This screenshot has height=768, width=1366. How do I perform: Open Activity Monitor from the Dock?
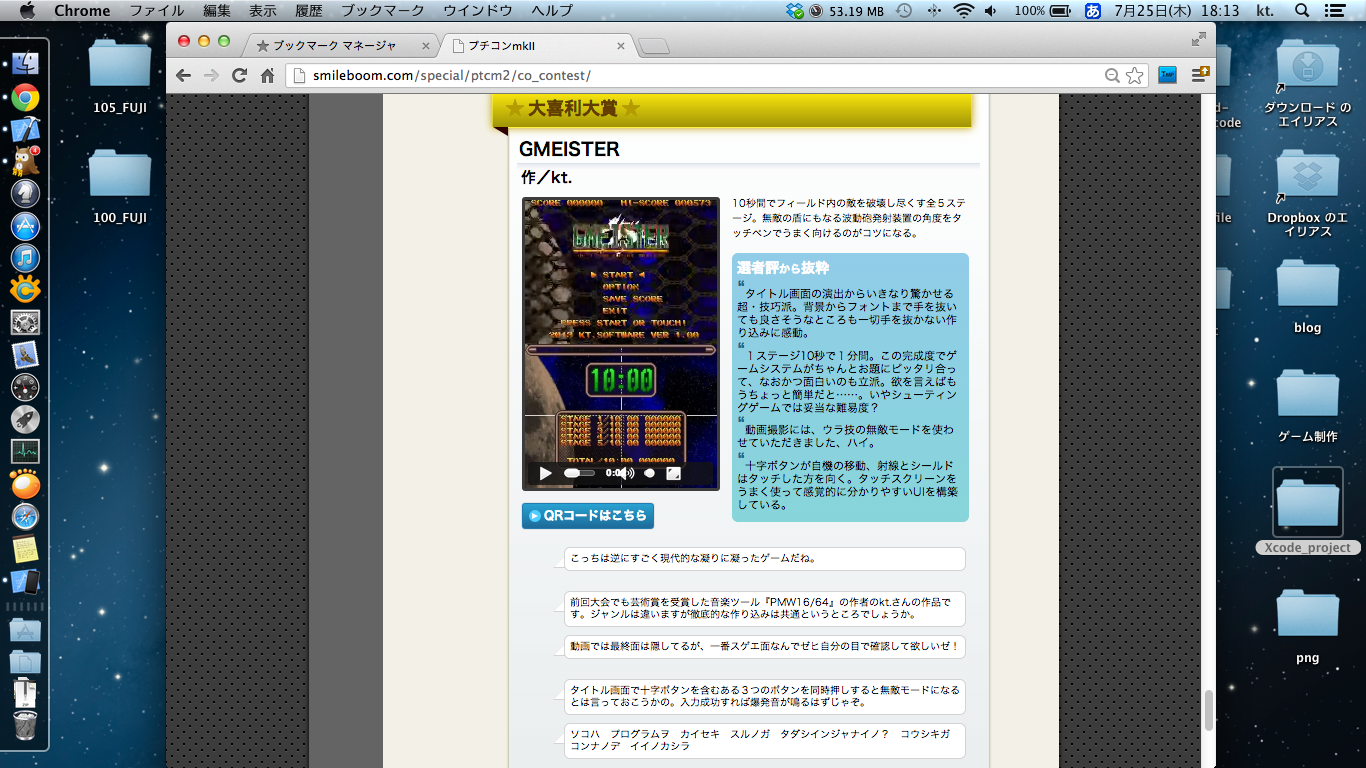coord(25,451)
